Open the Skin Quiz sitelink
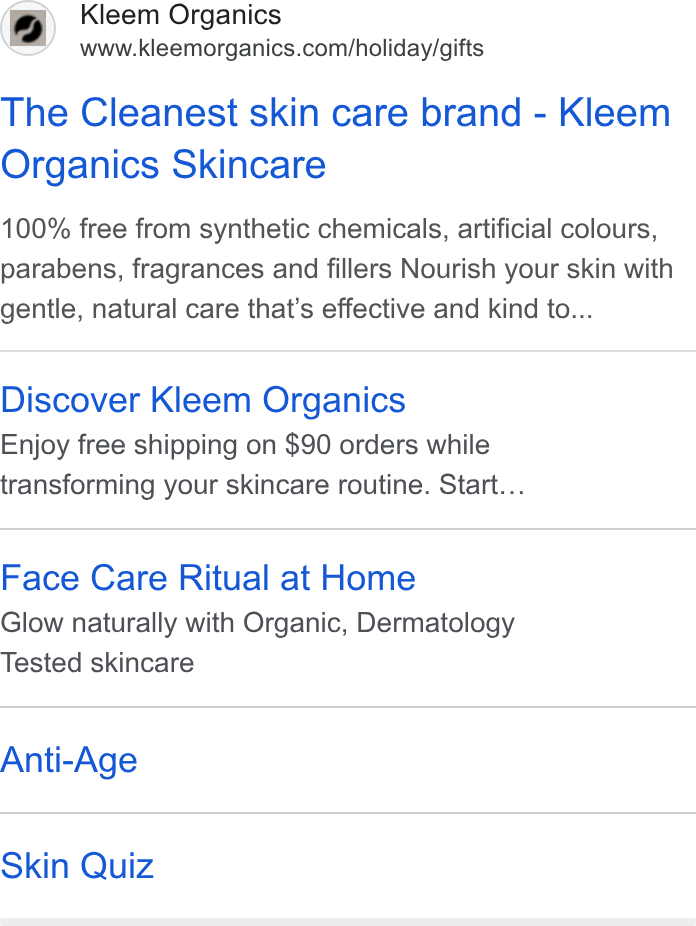 pyautogui.click(x=77, y=866)
